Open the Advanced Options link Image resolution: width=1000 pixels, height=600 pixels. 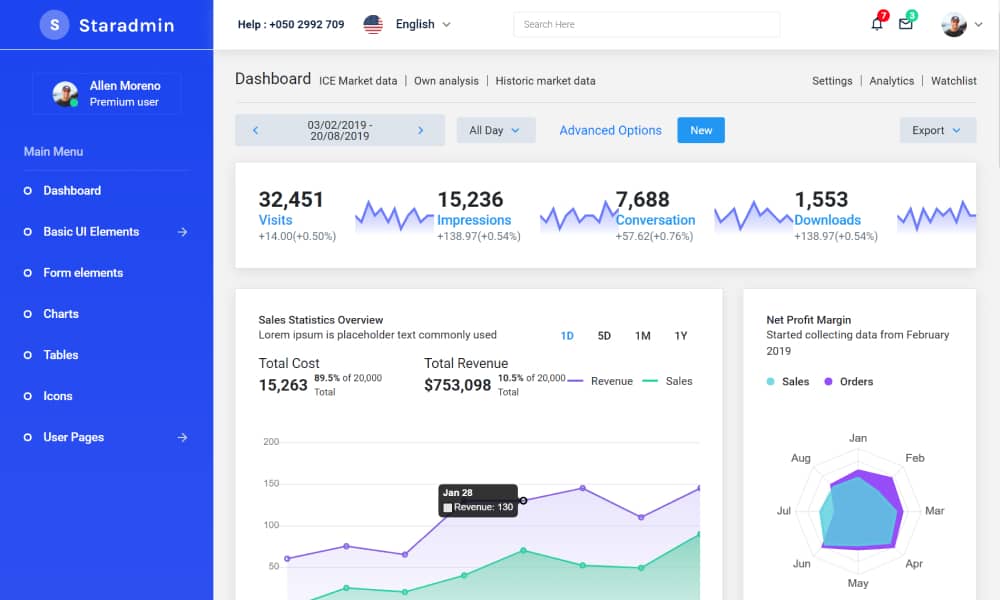610,130
